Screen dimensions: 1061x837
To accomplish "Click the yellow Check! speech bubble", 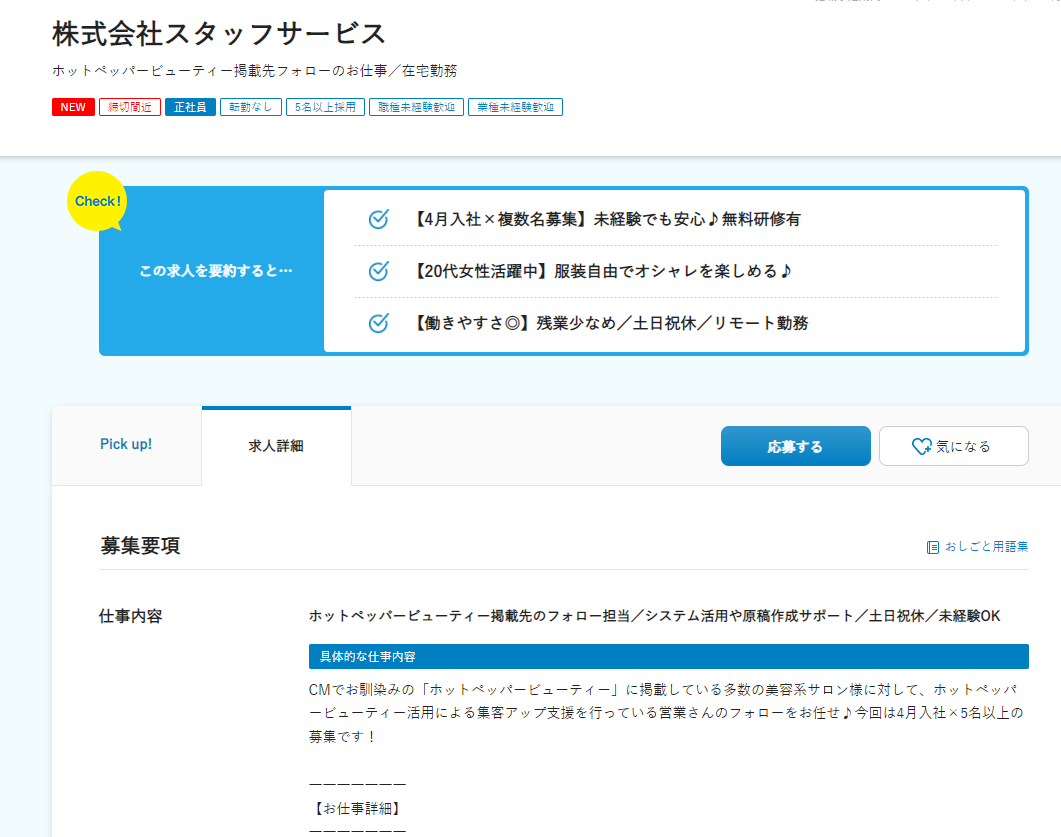I will pyautogui.click(x=97, y=202).
